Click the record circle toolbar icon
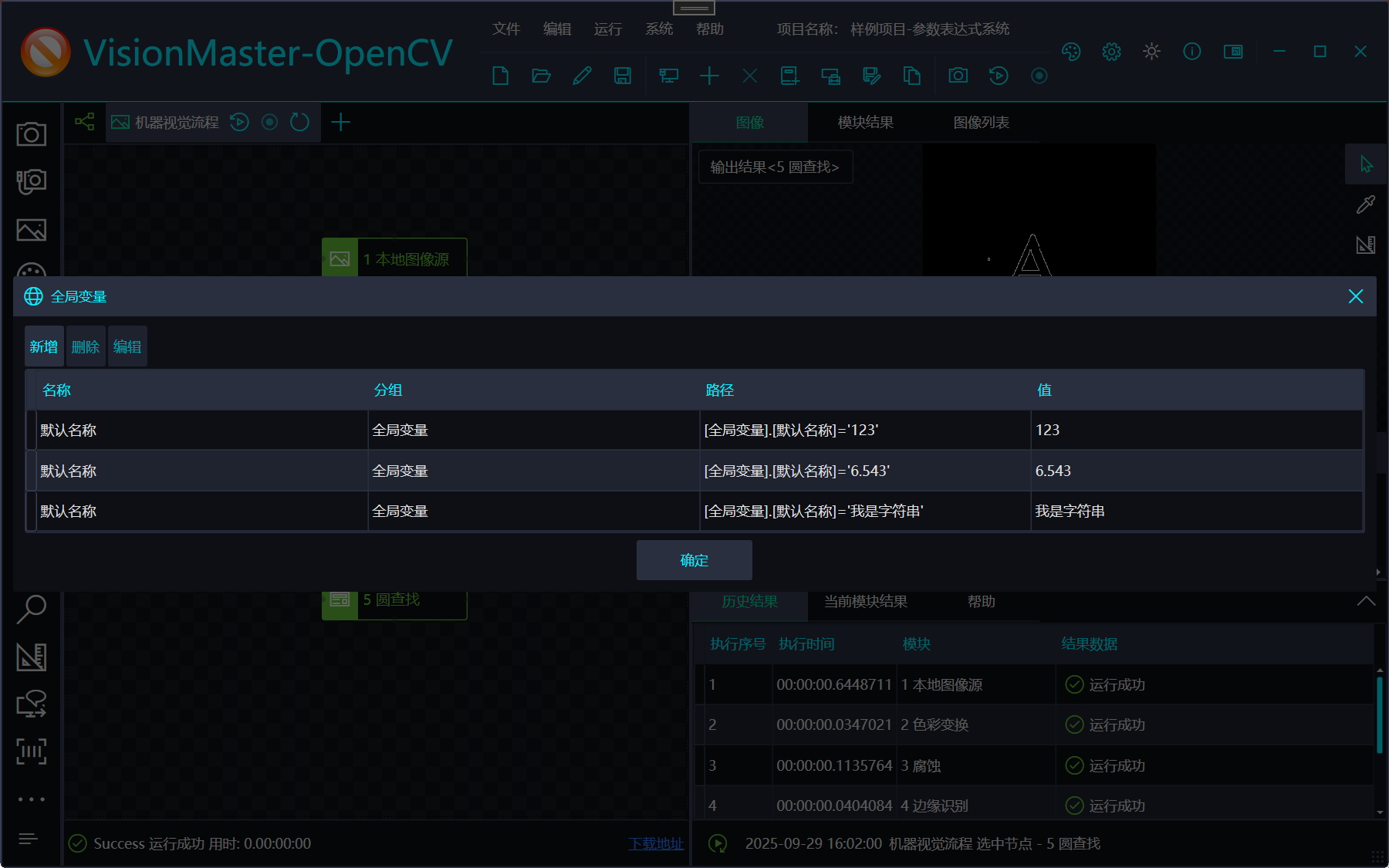 [1039, 76]
